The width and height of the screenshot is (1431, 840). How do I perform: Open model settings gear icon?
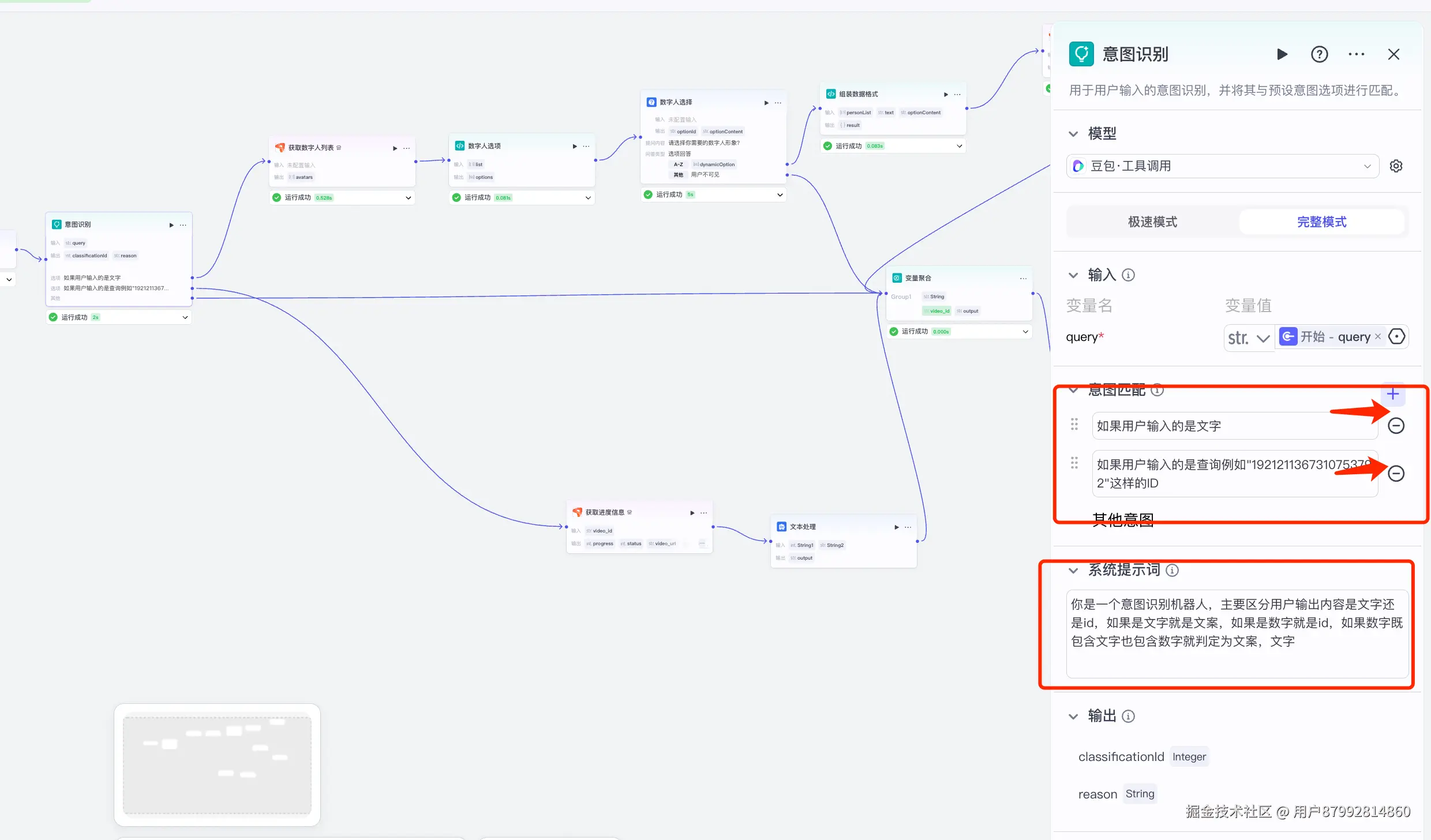pyautogui.click(x=1396, y=166)
